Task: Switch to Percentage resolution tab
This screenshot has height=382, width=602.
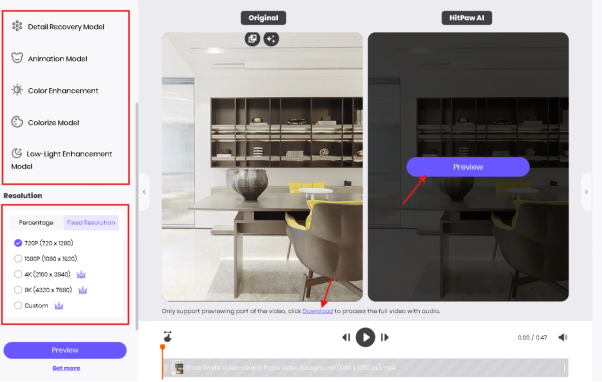Action: 36,223
